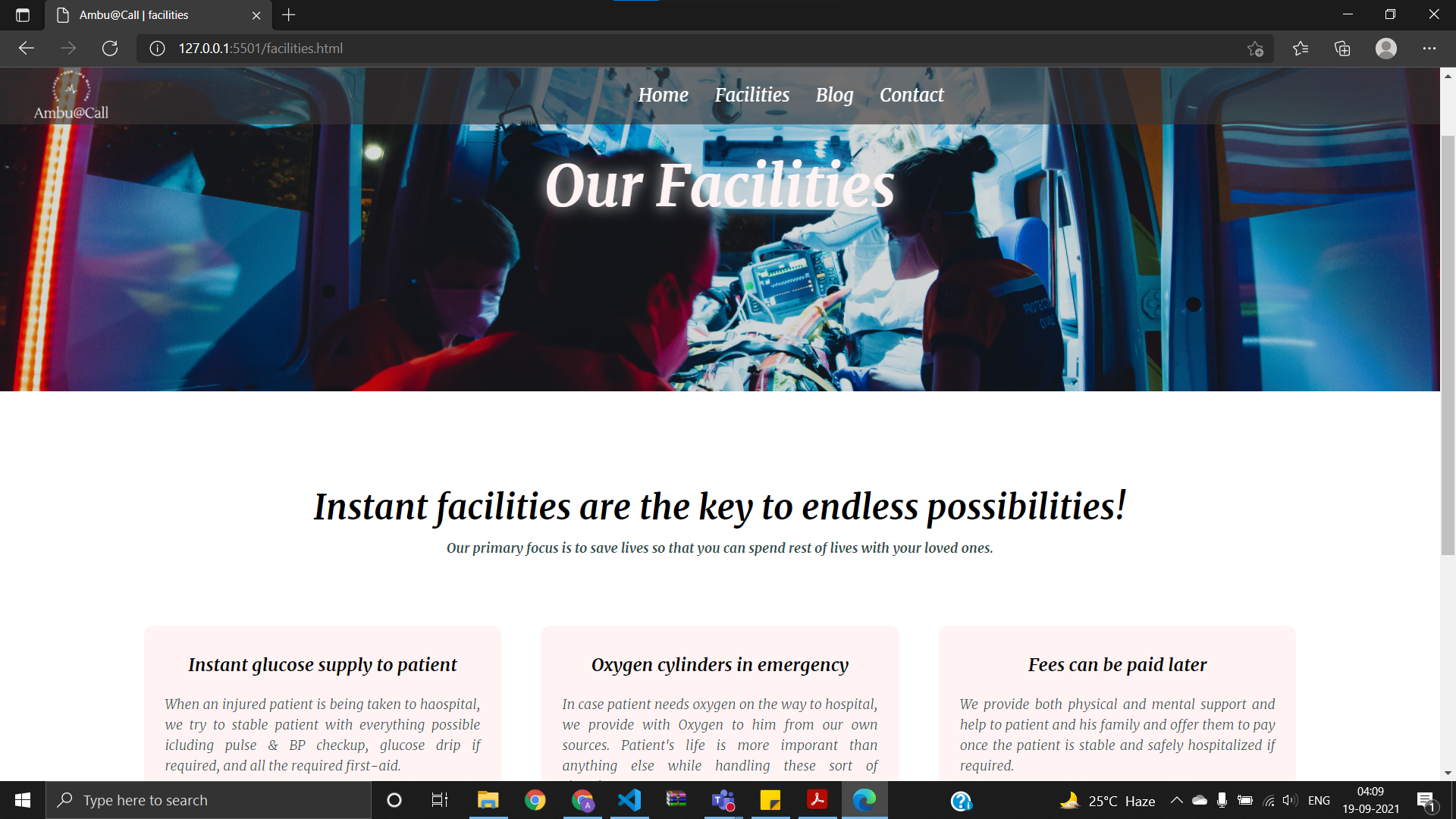The image size is (1456, 819).
Task: Open Visual Studio Code from taskbar
Action: pyautogui.click(x=629, y=800)
